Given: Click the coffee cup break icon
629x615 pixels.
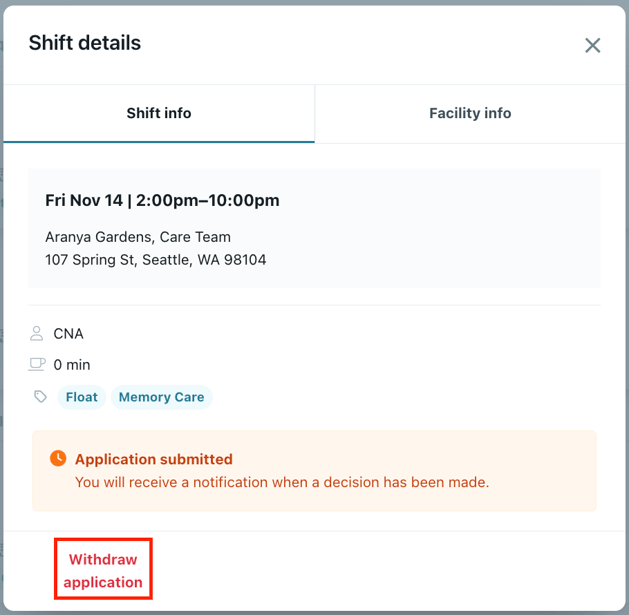Looking at the screenshot, I should coord(37,364).
